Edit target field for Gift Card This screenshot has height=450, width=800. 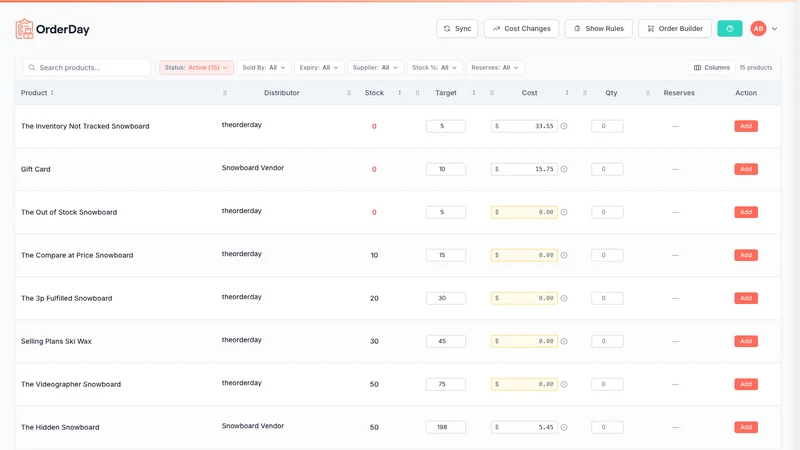[x=446, y=169]
